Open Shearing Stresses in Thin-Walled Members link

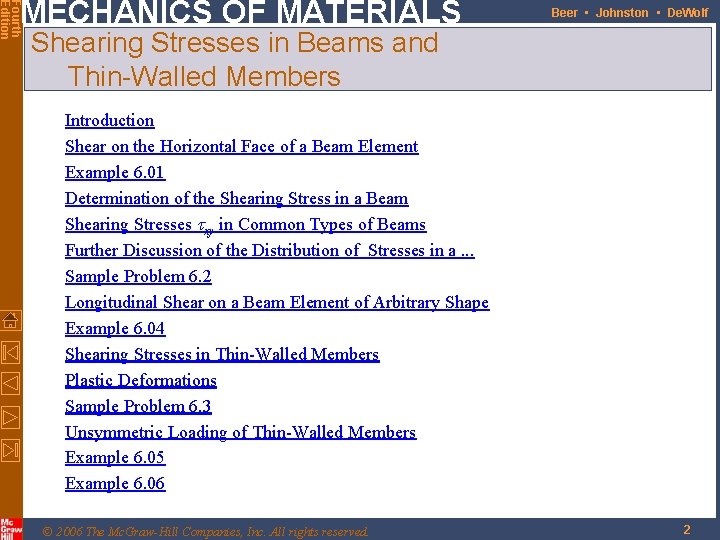click(222, 354)
